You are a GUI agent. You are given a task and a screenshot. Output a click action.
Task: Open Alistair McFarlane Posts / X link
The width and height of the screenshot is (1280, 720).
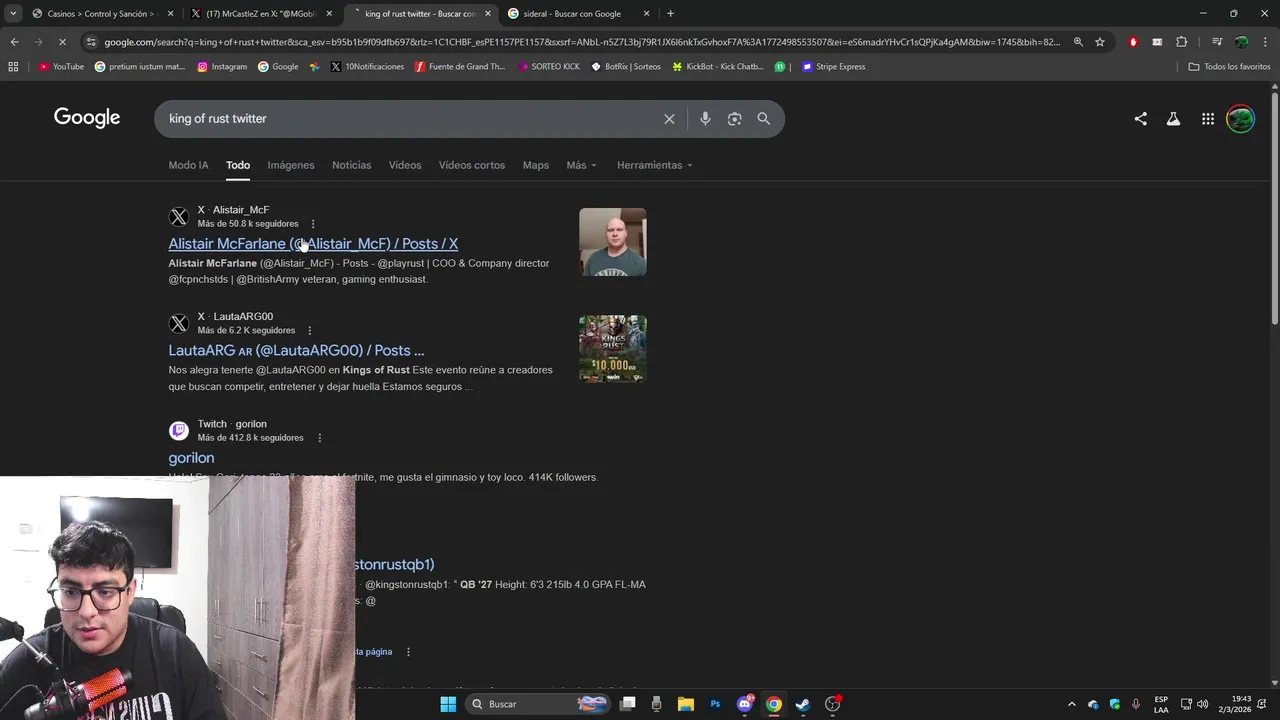(x=313, y=244)
